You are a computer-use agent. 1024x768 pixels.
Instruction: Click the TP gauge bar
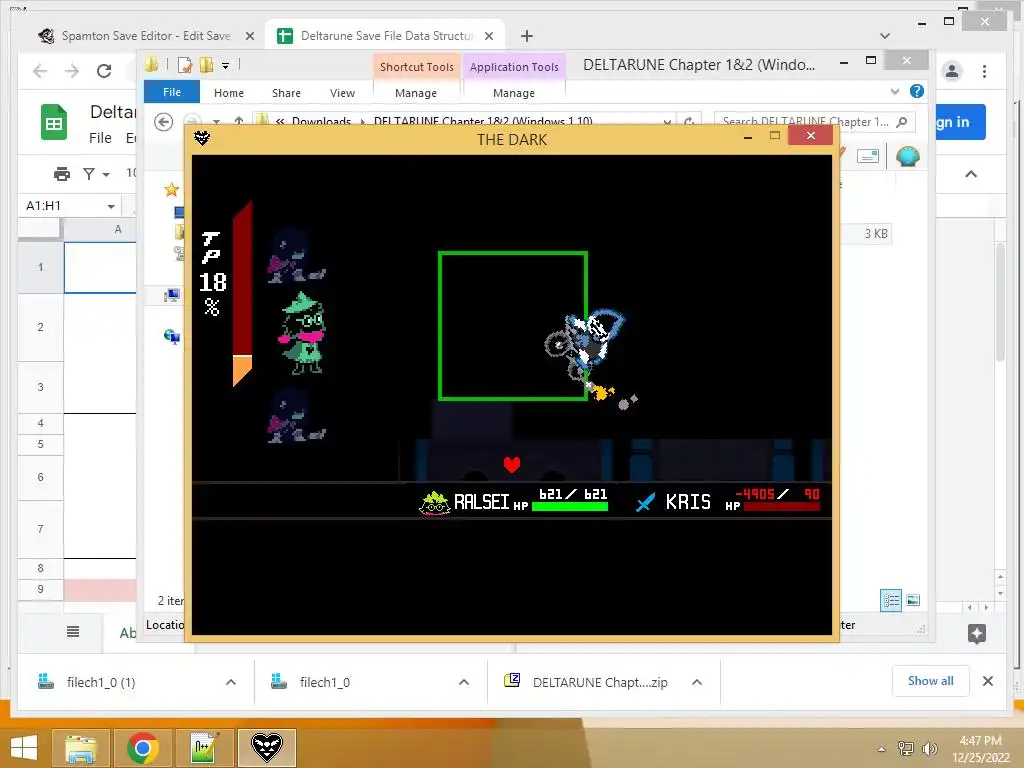tap(242, 294)
